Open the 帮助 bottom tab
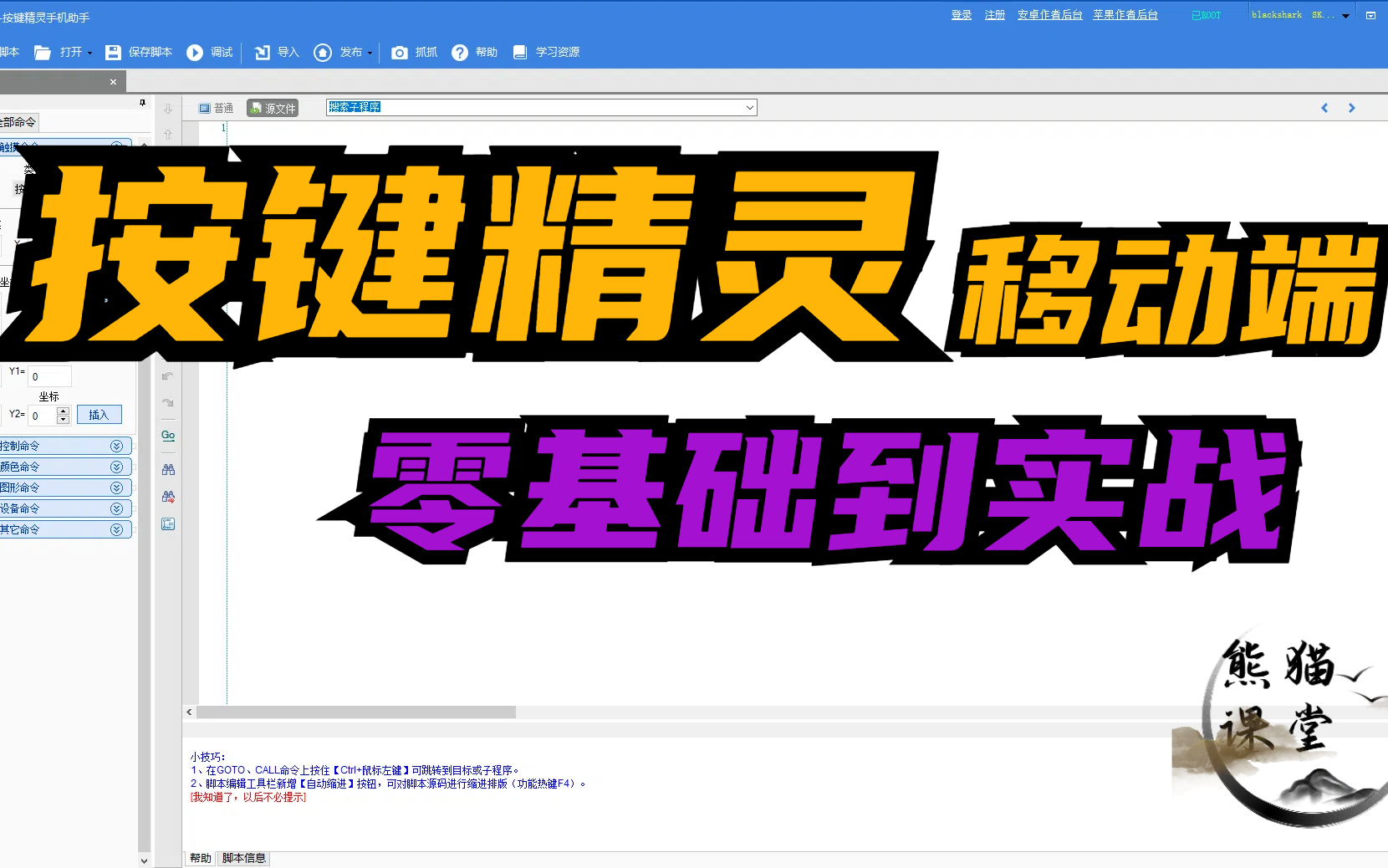 (200, 858)
